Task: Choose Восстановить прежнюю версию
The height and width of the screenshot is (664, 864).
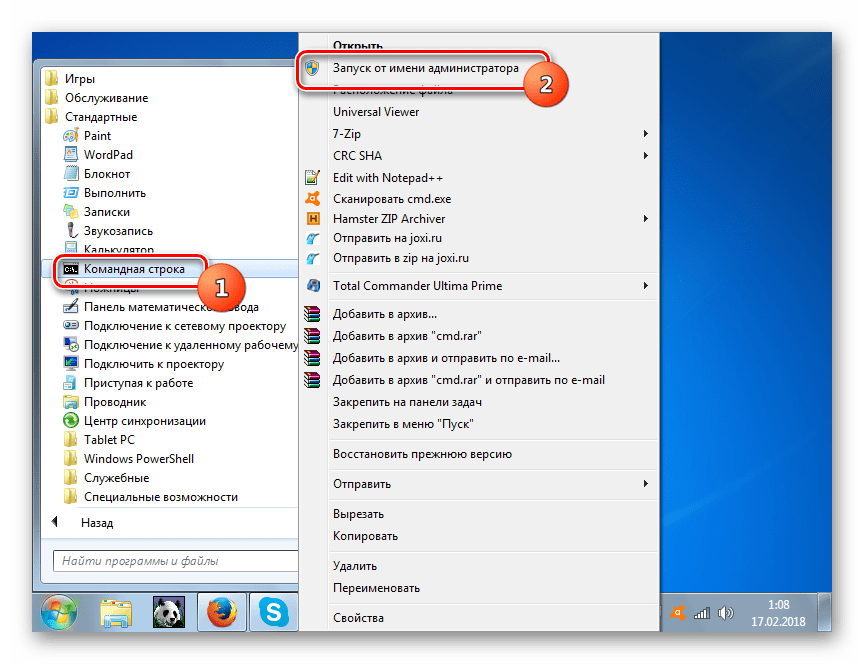Action: (422, 454)
